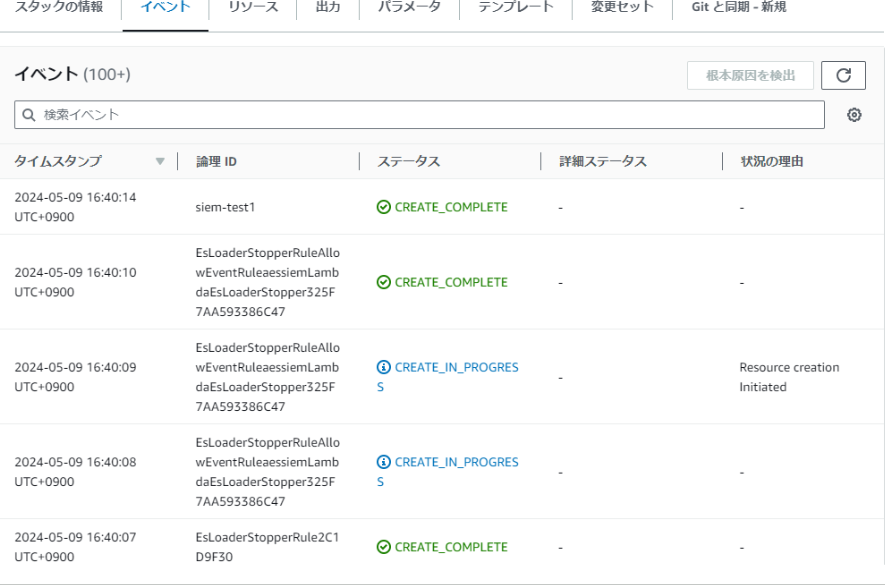Screen dimensions: 885x585
Task: Click EsLoaderStopperRuleAllow ID in 16:40:10 row
Action: pos(268,282)
